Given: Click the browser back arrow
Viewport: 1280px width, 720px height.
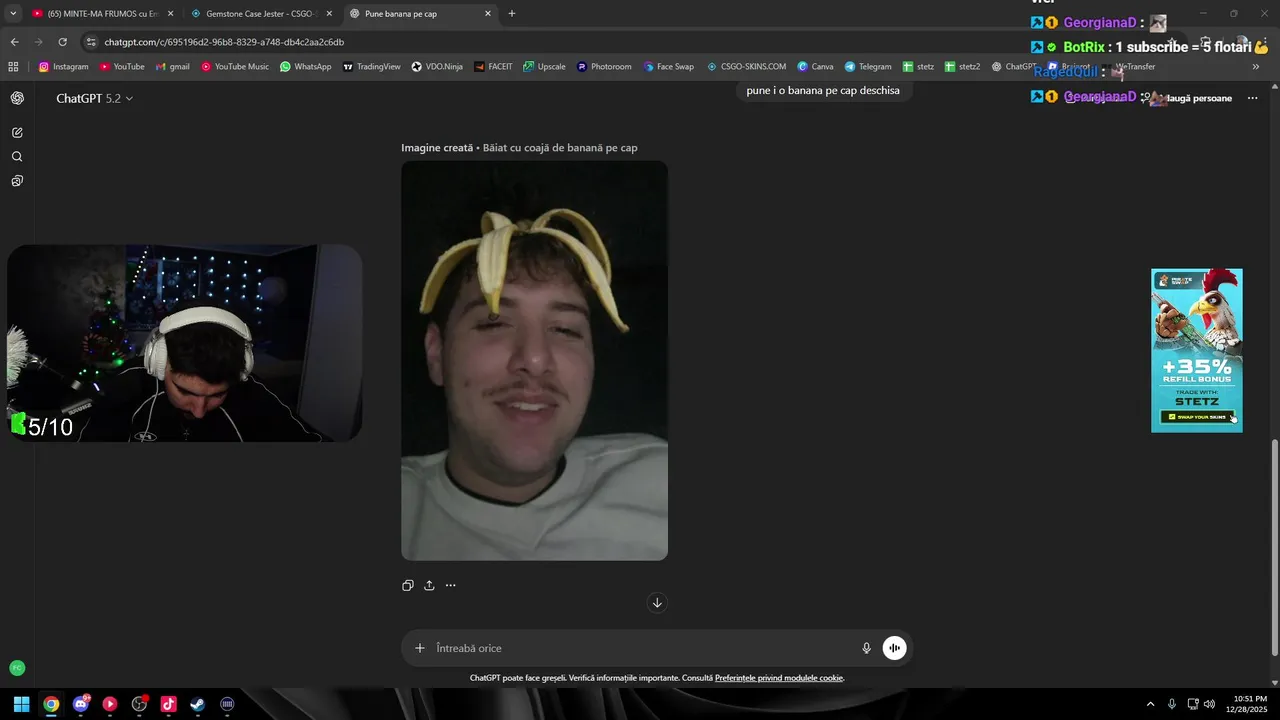Looking at the screenshot, I should (14, 42).
